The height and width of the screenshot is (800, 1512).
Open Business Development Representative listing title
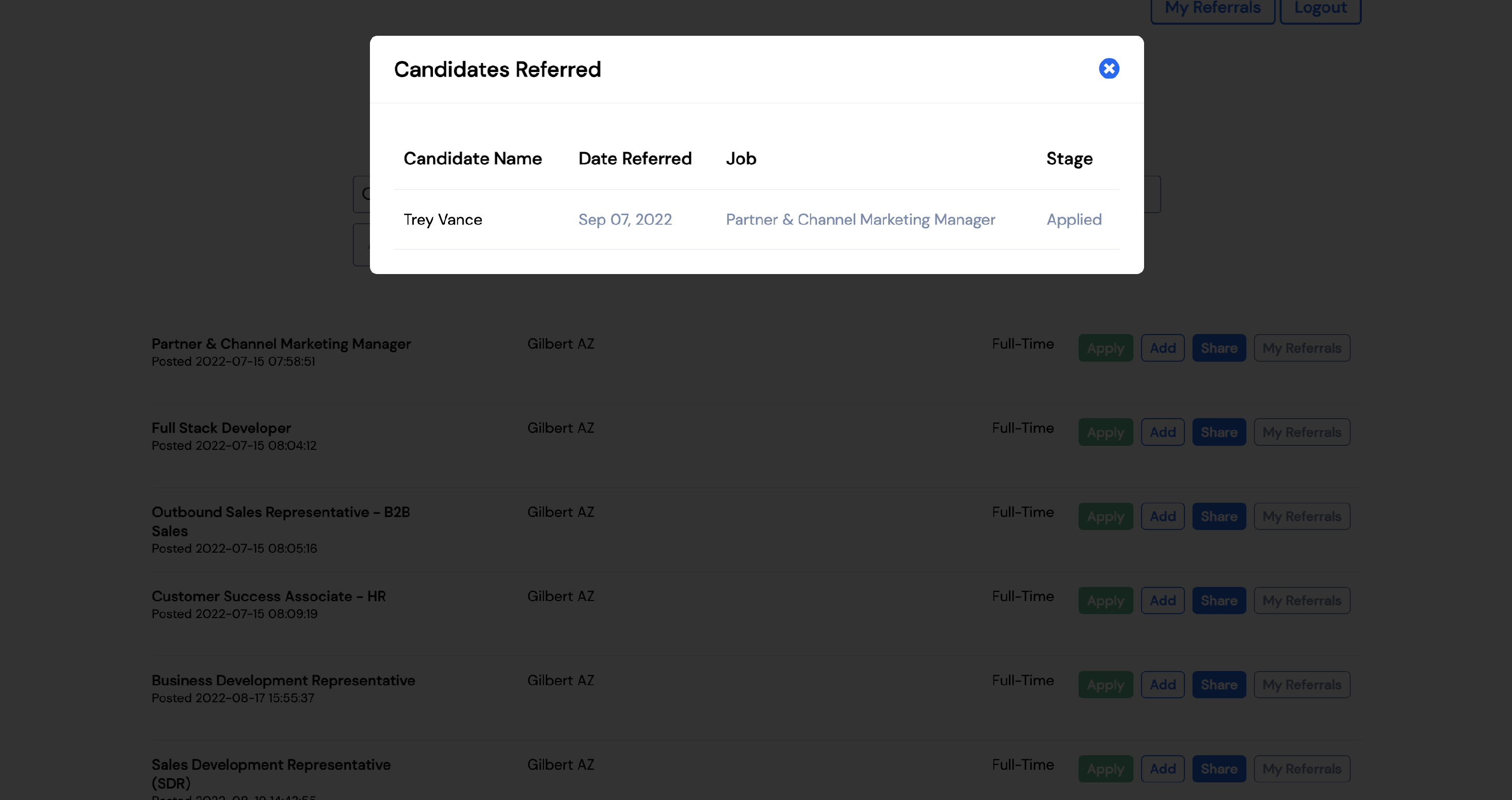[x=283, y=680]
